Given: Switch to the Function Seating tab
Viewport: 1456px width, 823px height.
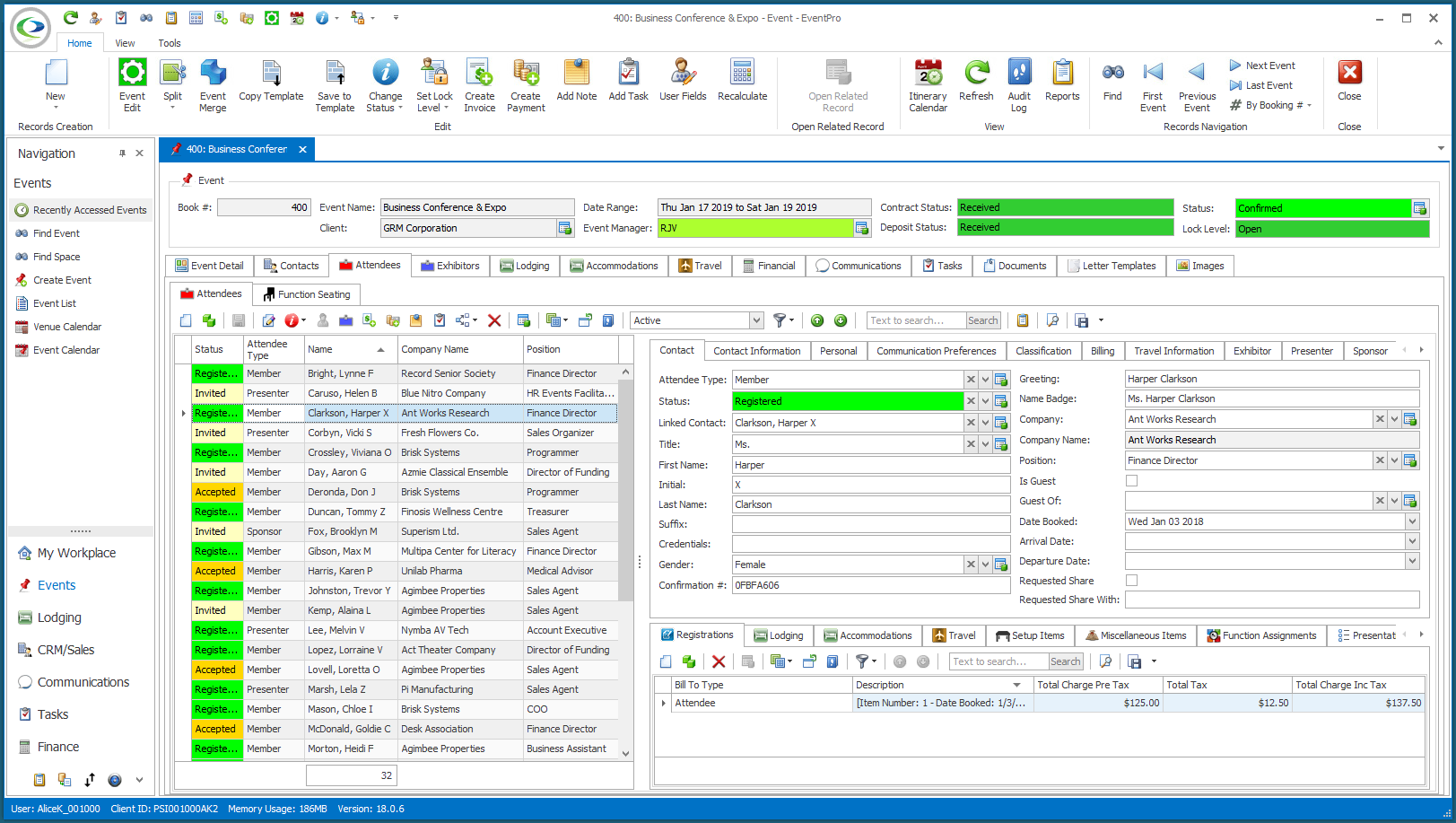Looking at the screenshot, I should [306, 294].
